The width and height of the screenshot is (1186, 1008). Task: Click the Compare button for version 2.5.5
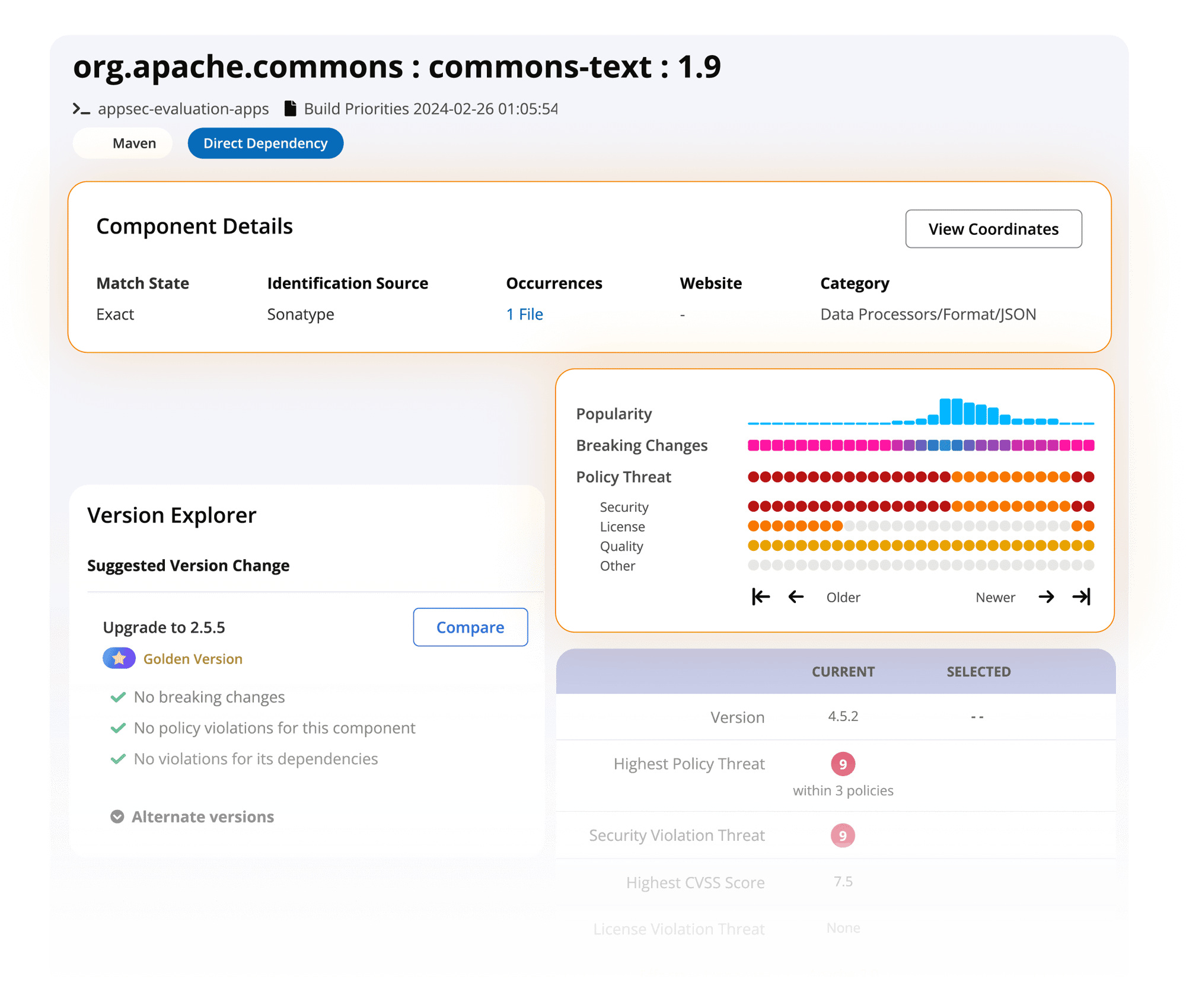pos(470,627)
